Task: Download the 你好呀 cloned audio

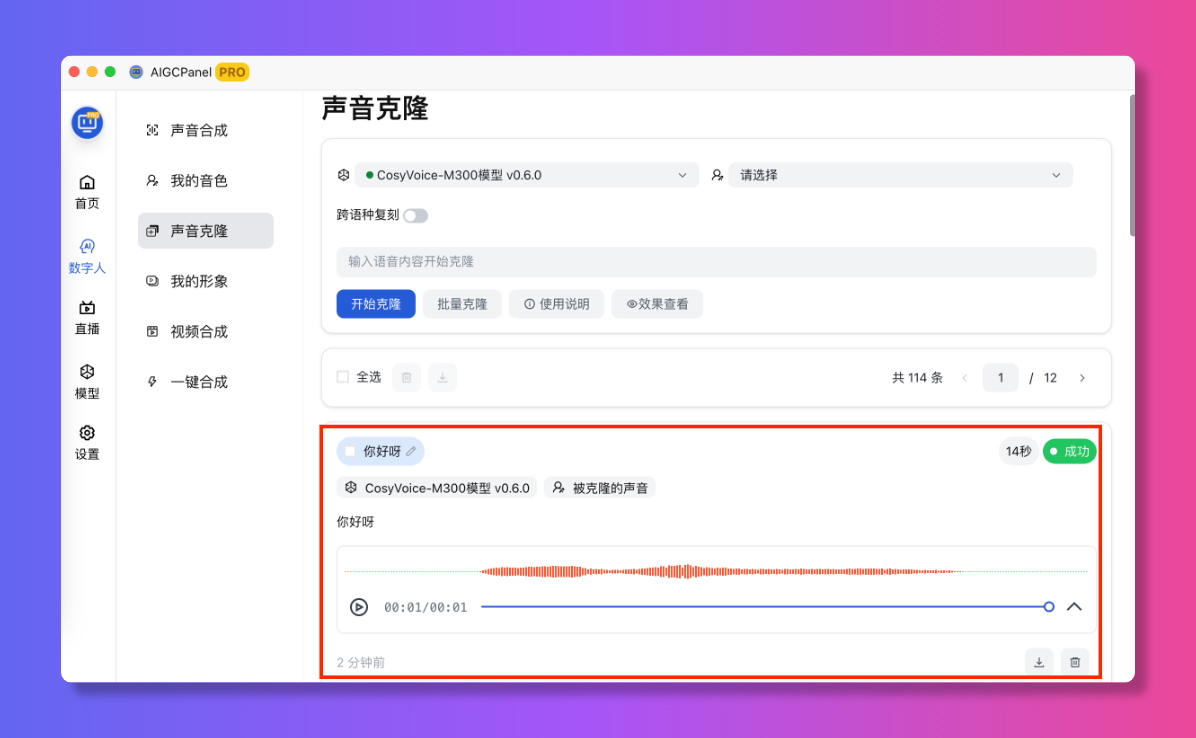Action: tap(1038, 661)
